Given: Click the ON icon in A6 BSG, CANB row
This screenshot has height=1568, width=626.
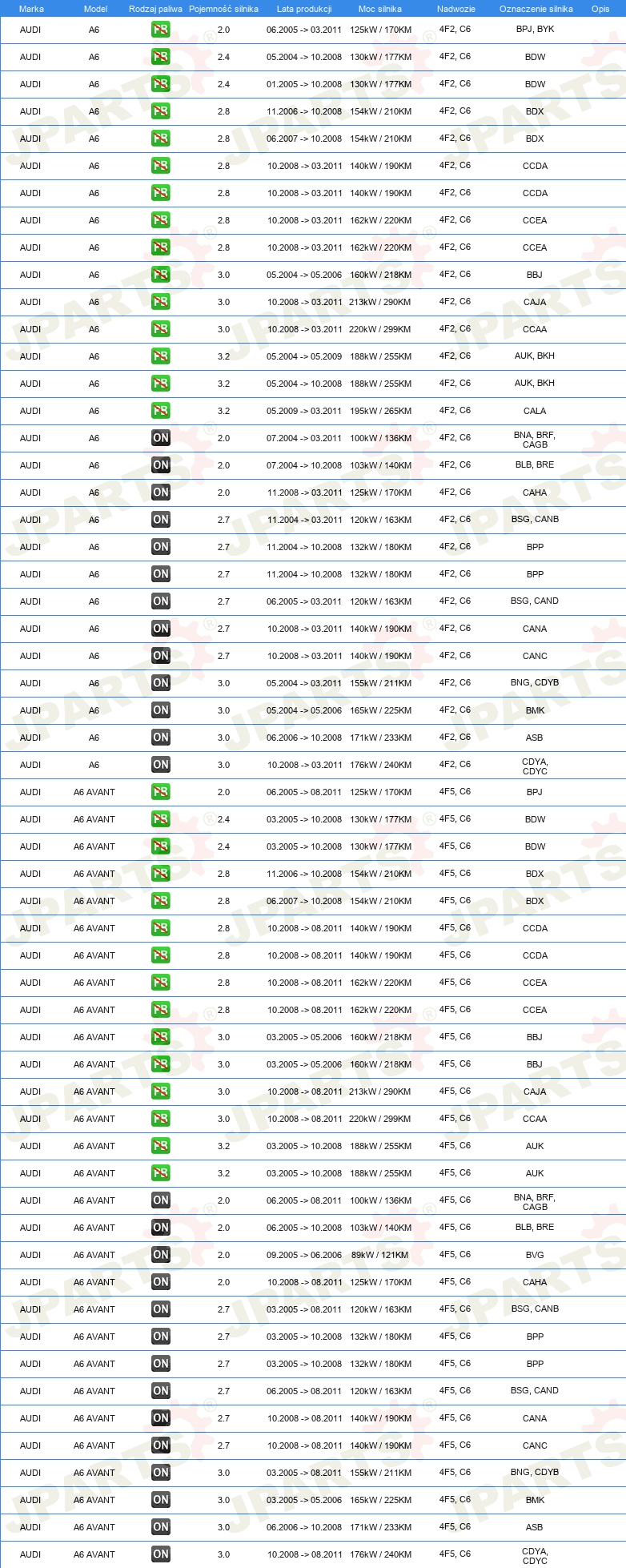Looking at the screenshot, I should click(x=161, y=520).
